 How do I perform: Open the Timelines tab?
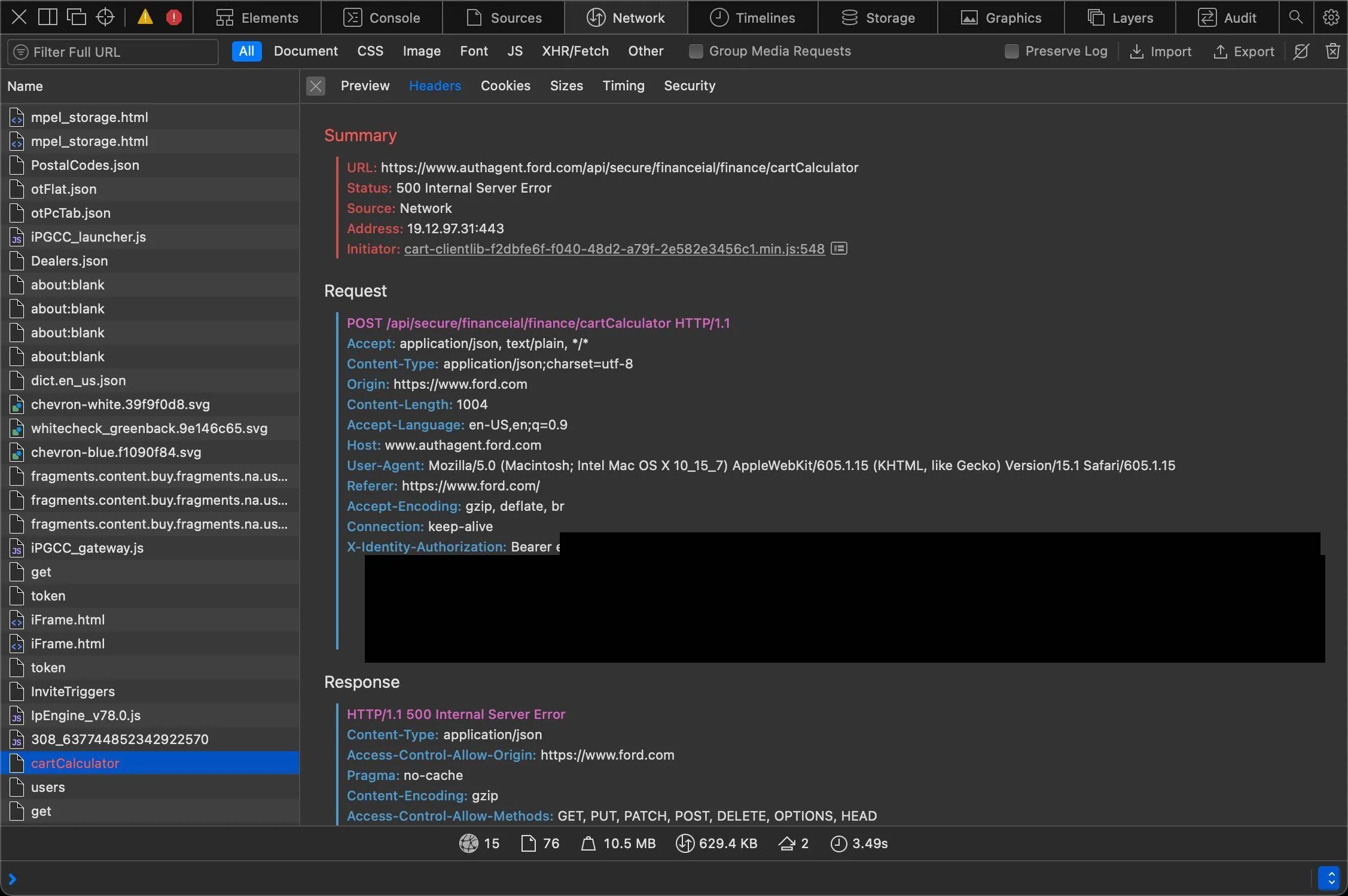pyautogui.click(x=753, y=17)
